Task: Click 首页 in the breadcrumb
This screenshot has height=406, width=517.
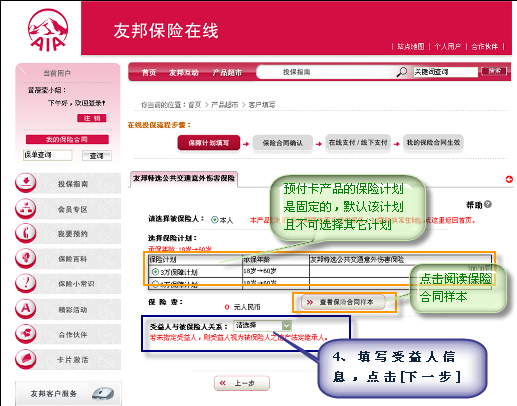Action: [195, 105]
